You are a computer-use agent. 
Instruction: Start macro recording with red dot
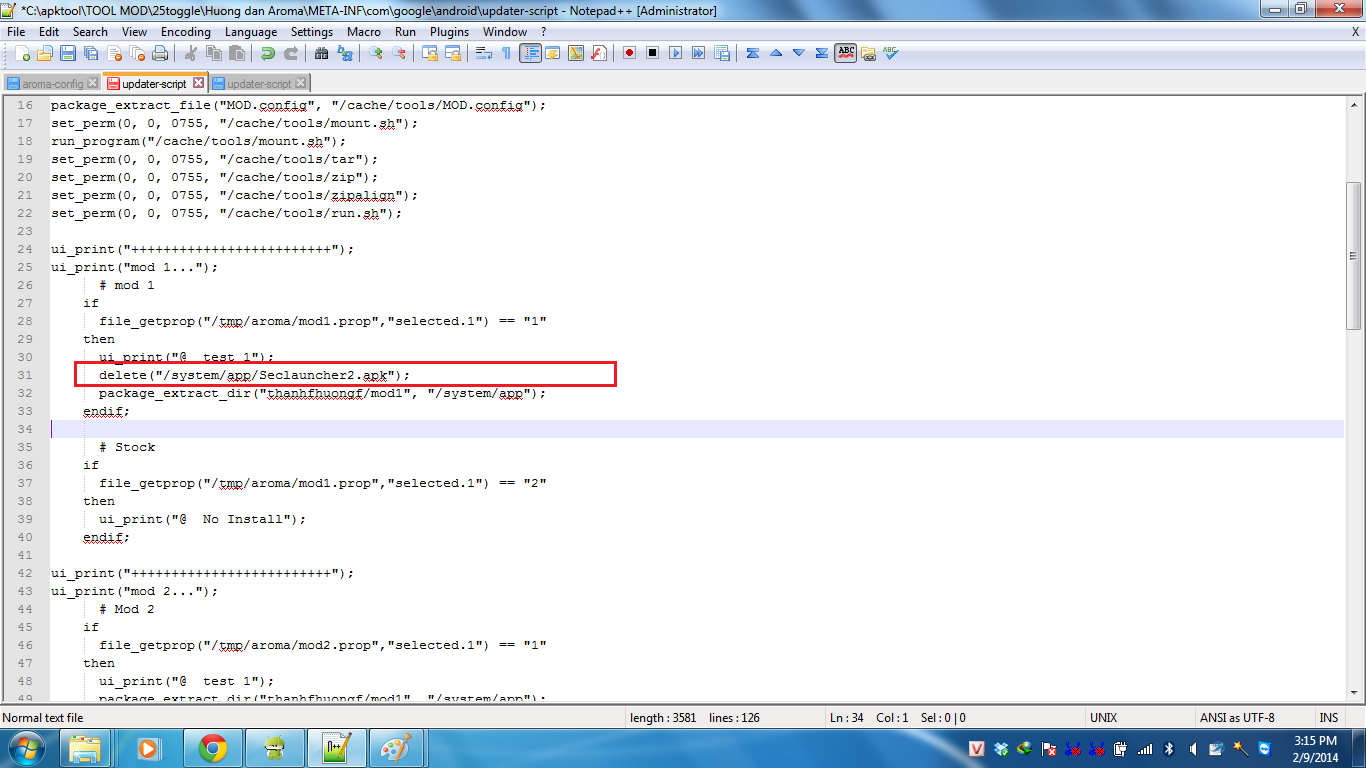(629, 53)
